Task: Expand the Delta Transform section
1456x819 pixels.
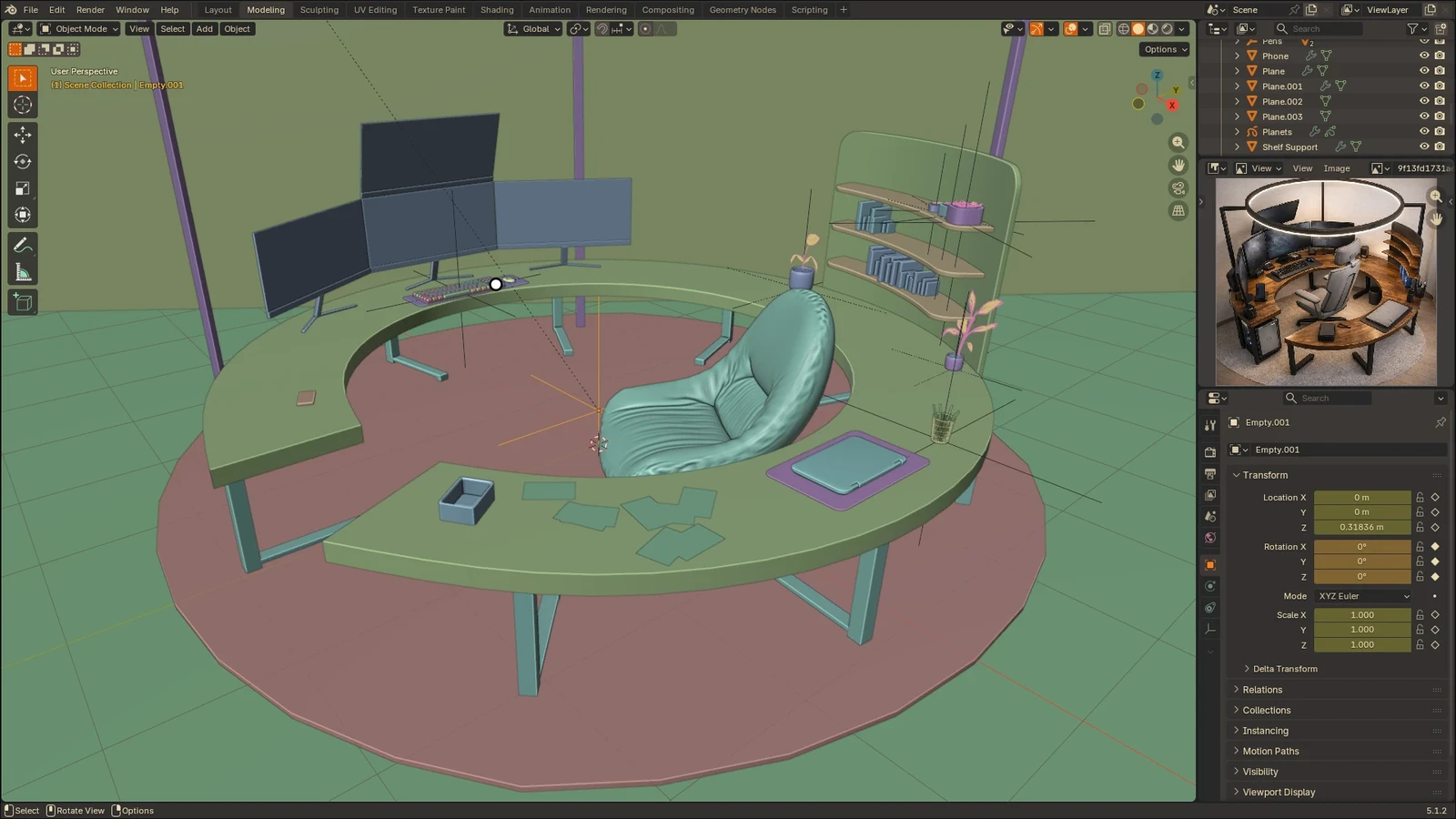Action: (x=1285, y=669)
